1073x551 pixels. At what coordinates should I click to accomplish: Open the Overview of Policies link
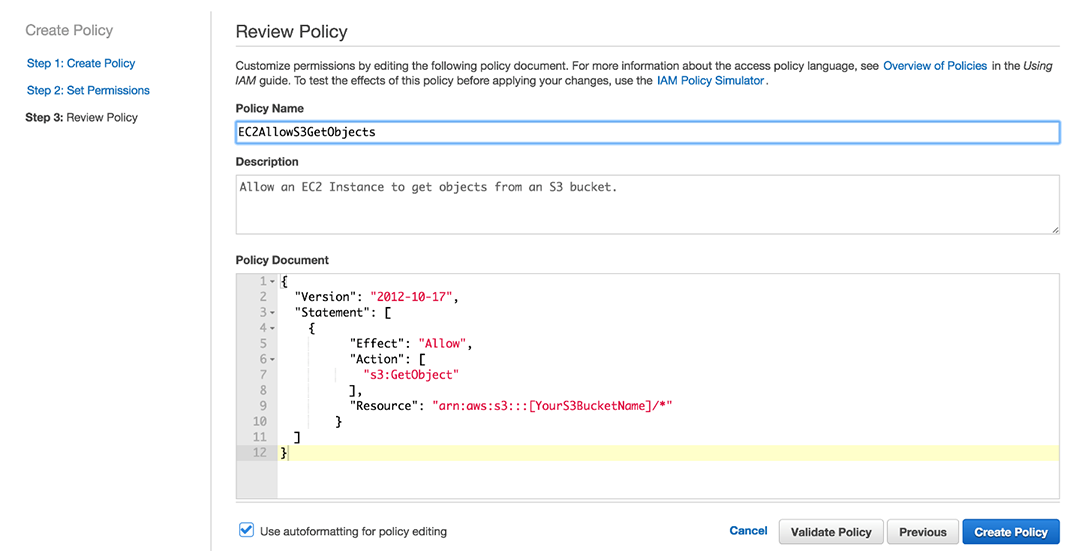tap(934, 66)
